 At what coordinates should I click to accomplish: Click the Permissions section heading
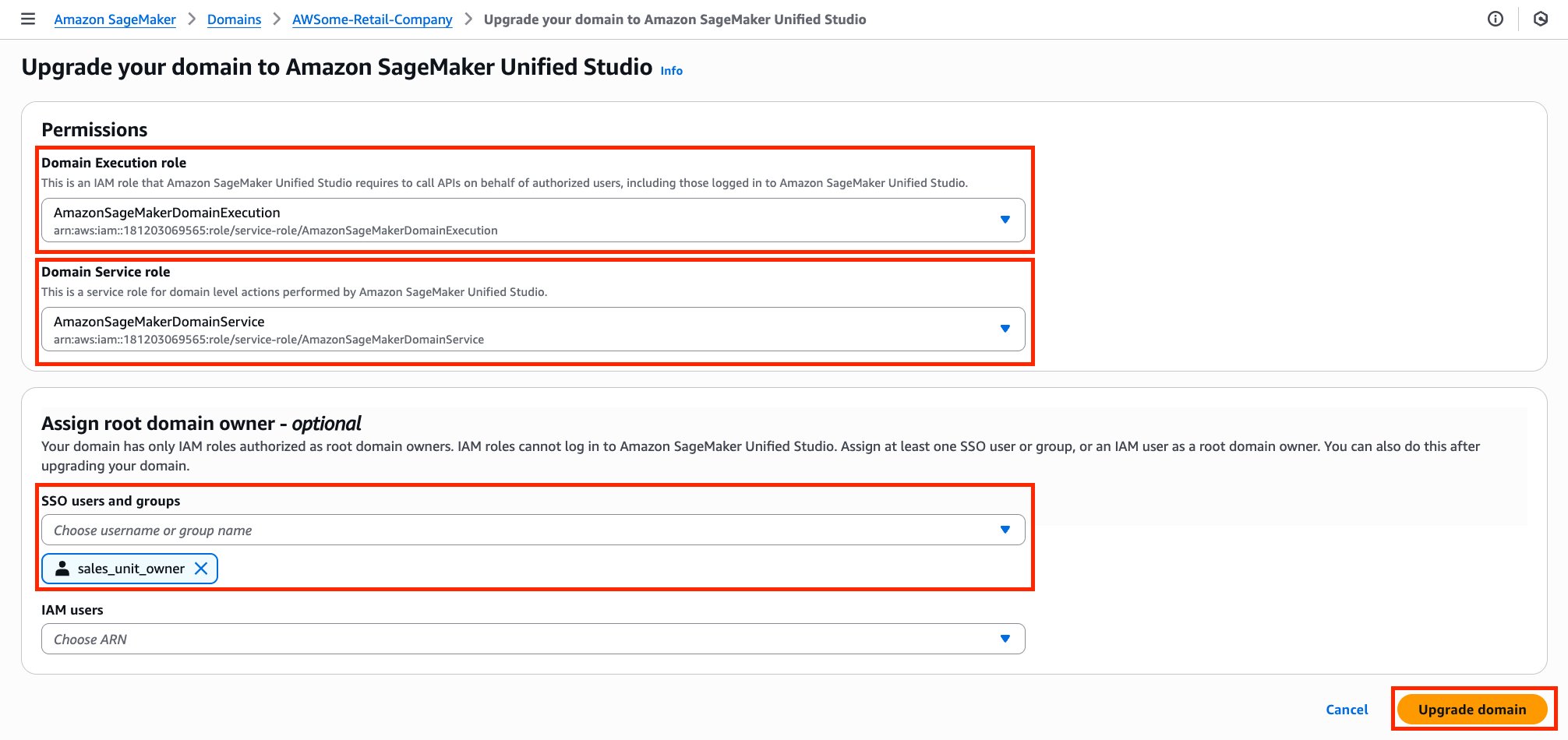click(x=94, y=130)
